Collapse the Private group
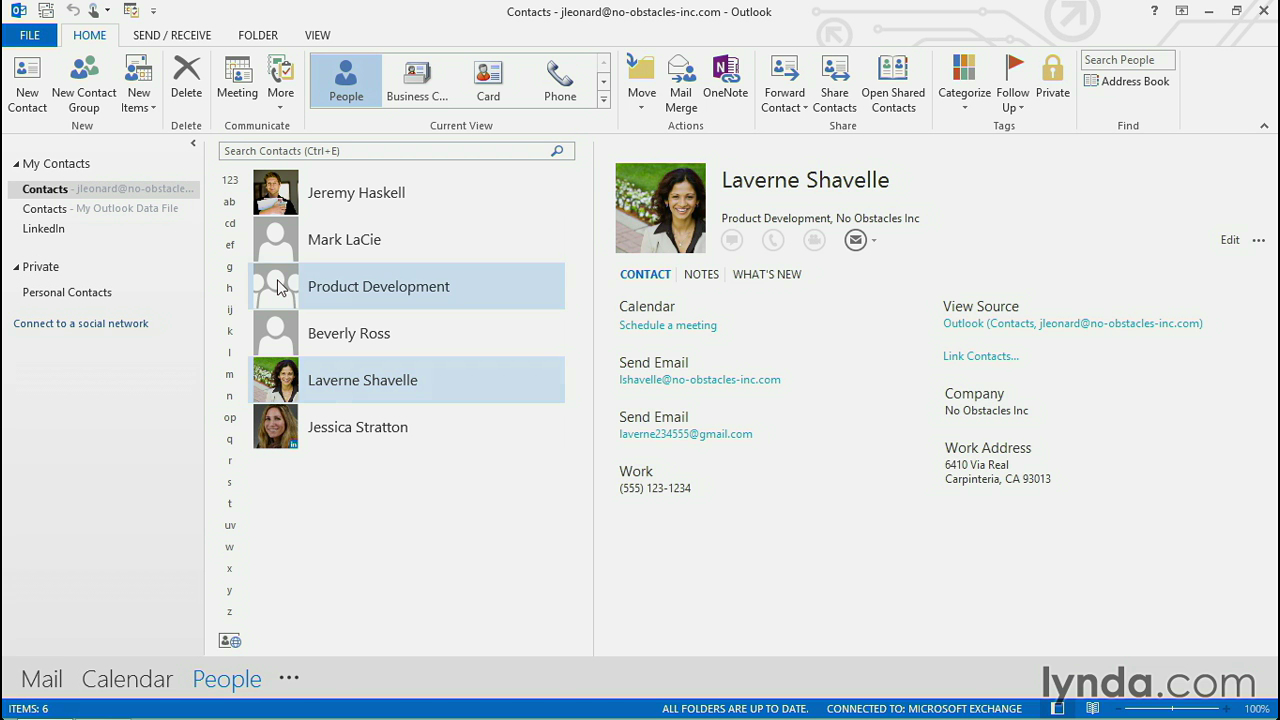The height and width of the screenshot is (720, 1280). click(x=16, y=267)
